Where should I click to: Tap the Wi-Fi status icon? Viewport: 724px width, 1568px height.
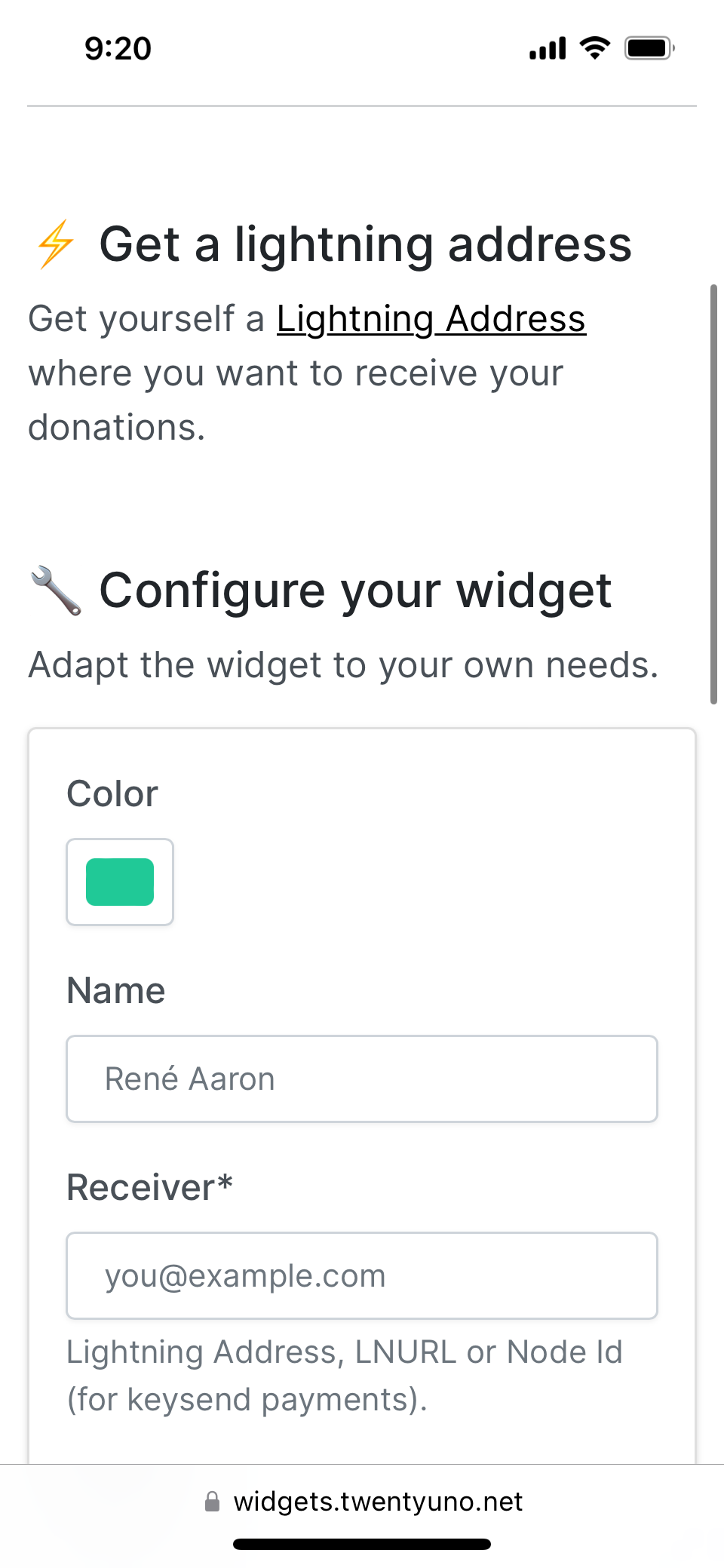point(594,48)
